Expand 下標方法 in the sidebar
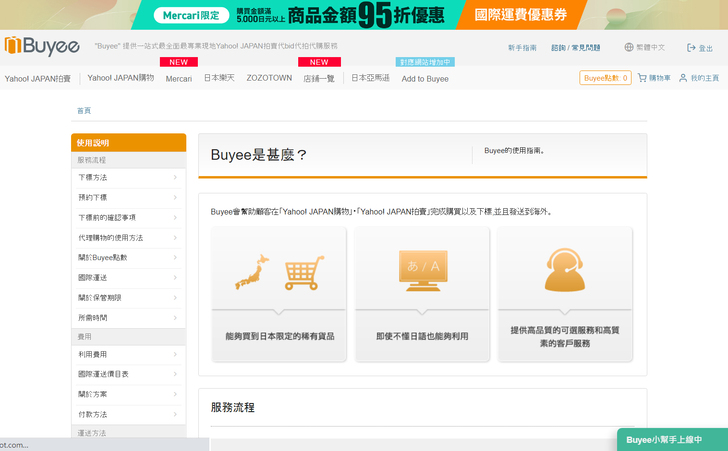Image resolution: width=728 pixels, height=451 pixels. [128, 177]
